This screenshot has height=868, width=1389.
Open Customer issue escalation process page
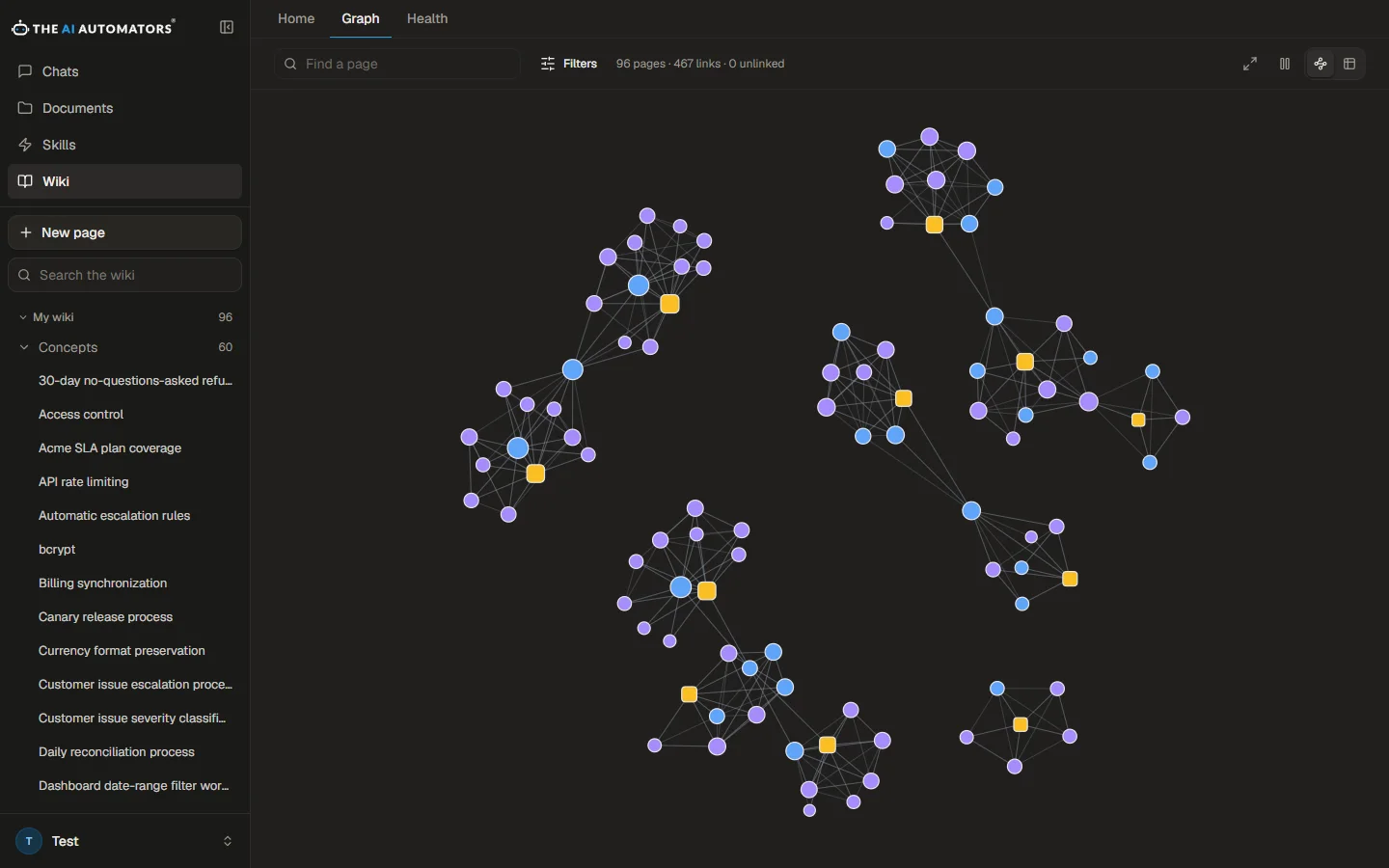(x=136, y=685)
